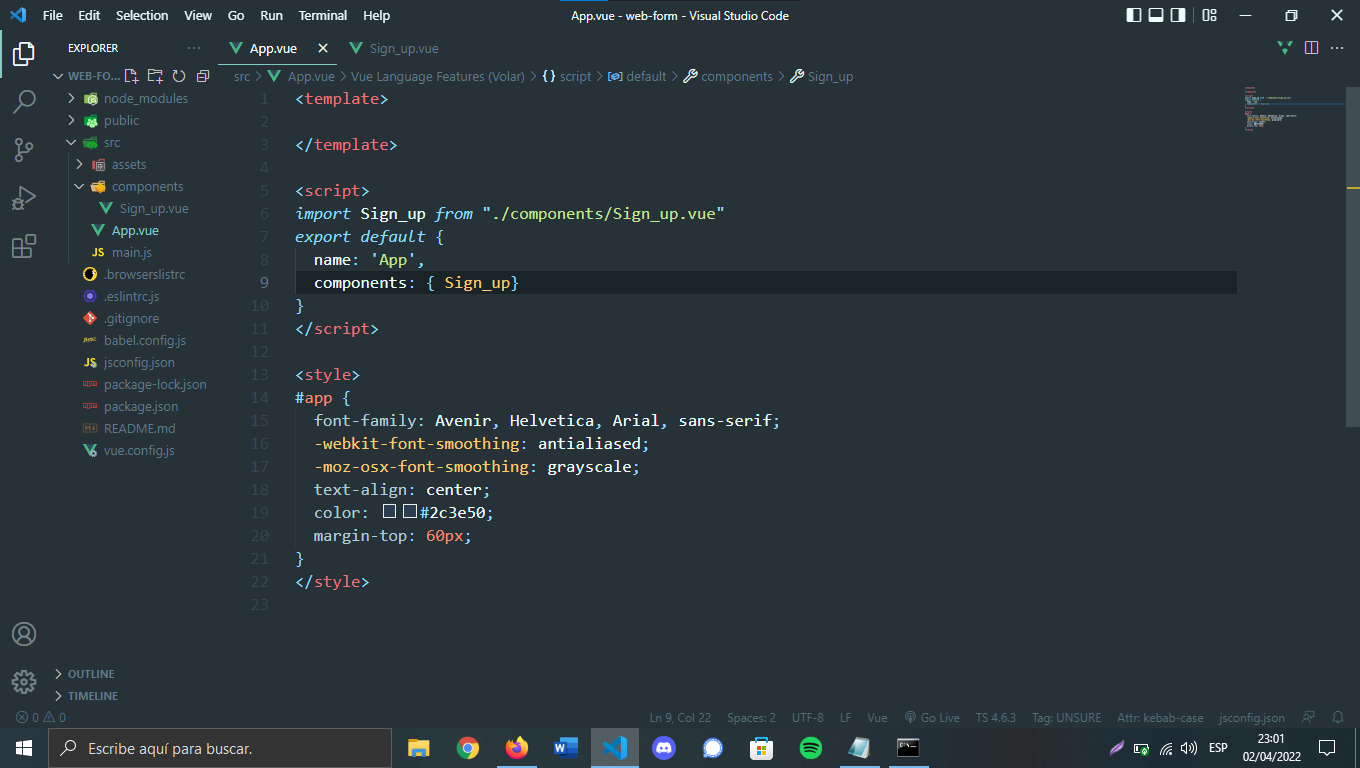Close the App.vue tab

(x=322, y=48)
